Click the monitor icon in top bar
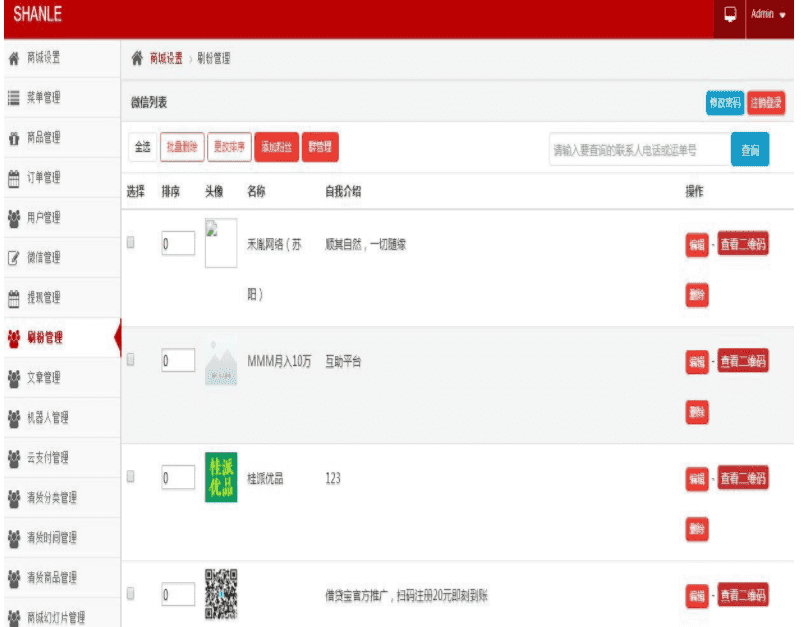Image resolution: width=801 pixels, height=627 pixels. [730, 15]
